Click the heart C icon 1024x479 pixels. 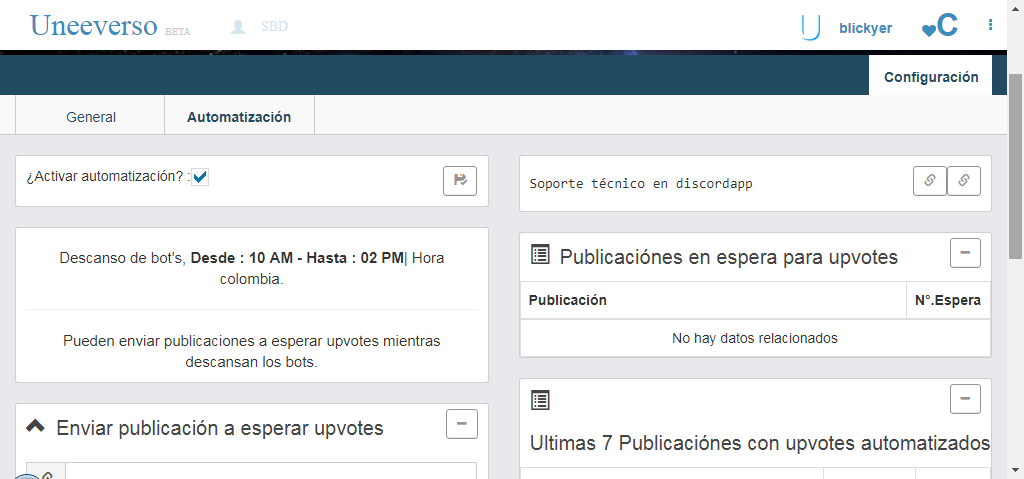[940, 26]
